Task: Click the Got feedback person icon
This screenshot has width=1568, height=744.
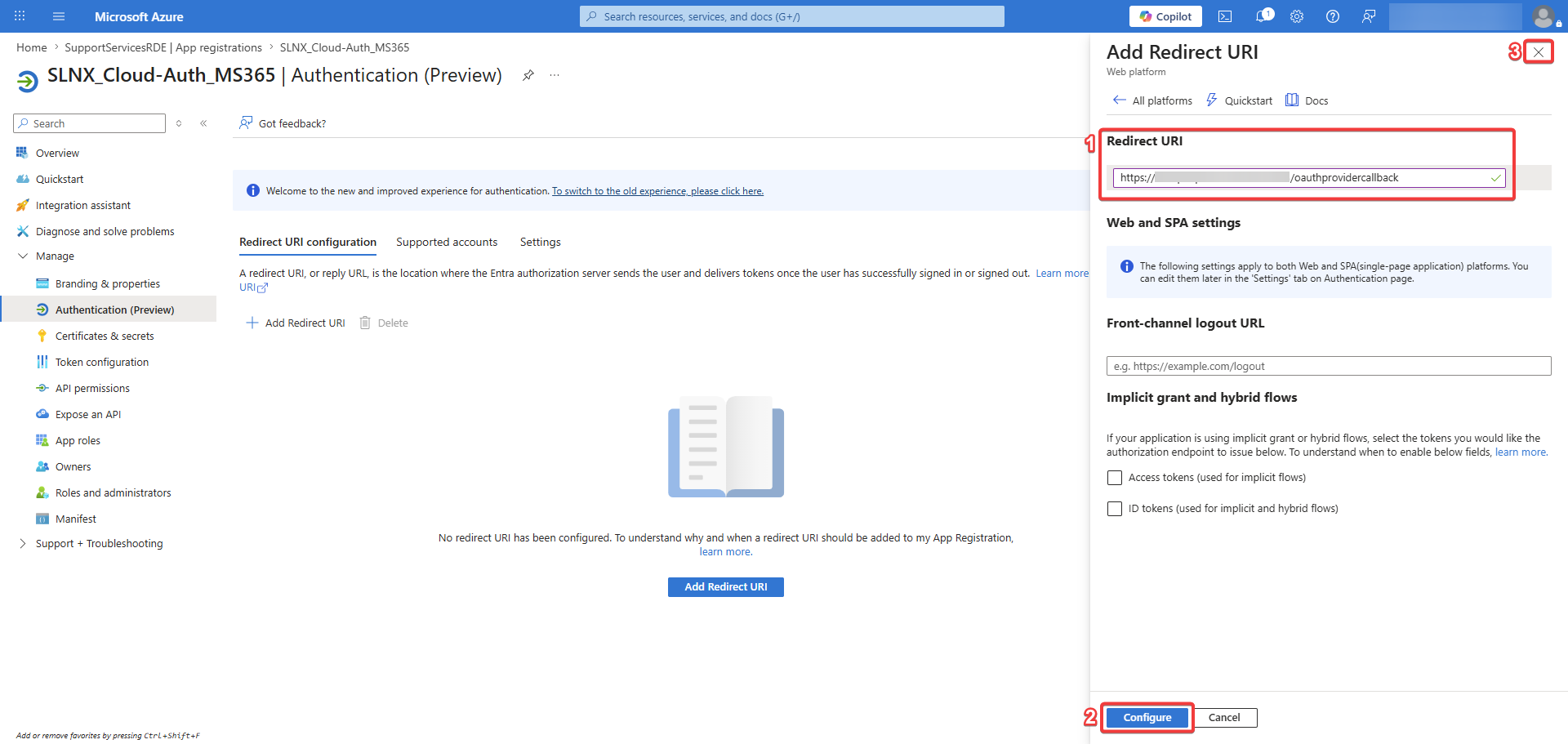Action: click(x=246, y=123)
